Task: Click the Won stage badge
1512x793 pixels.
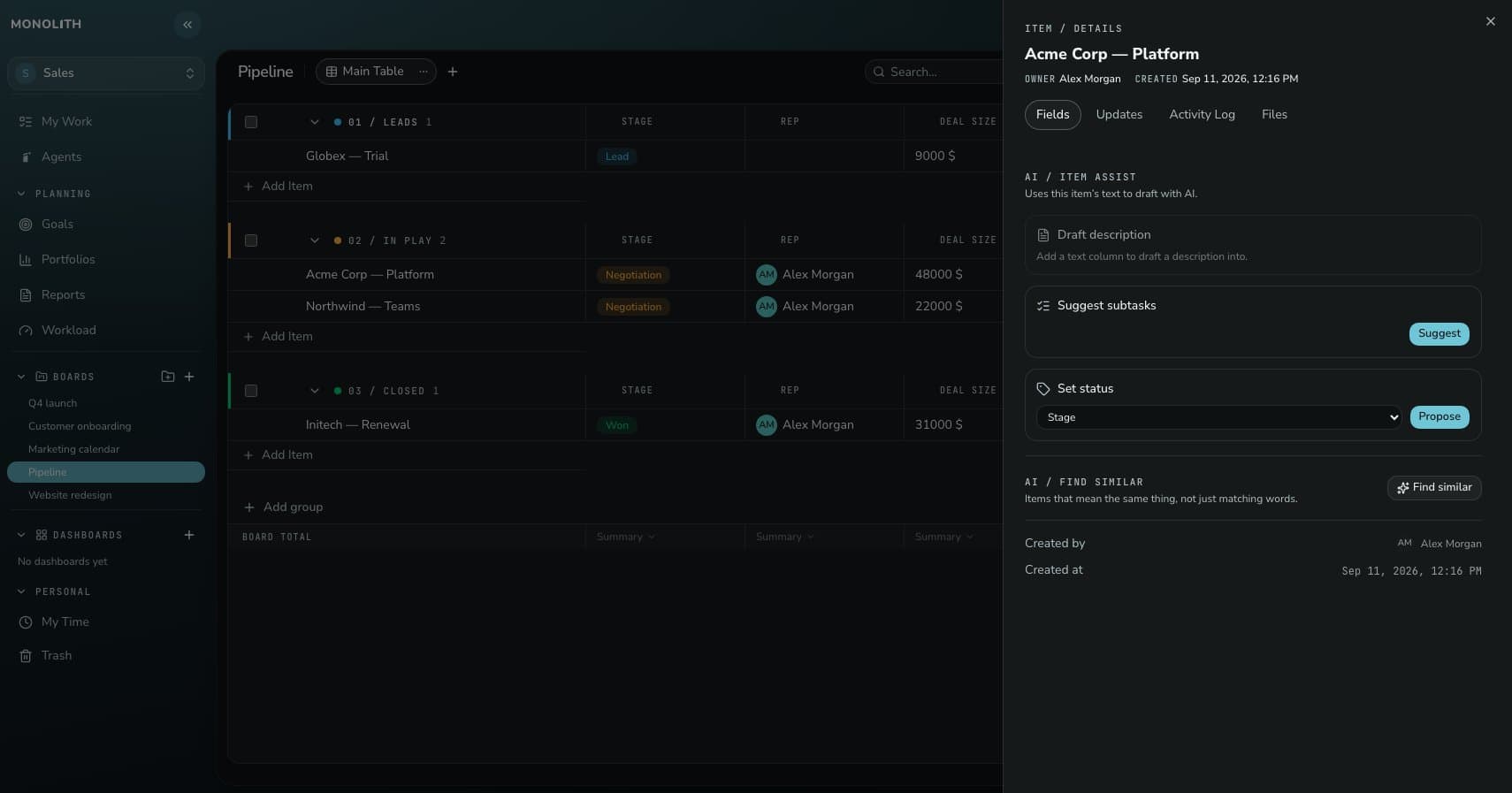Action: click(617, 425)
